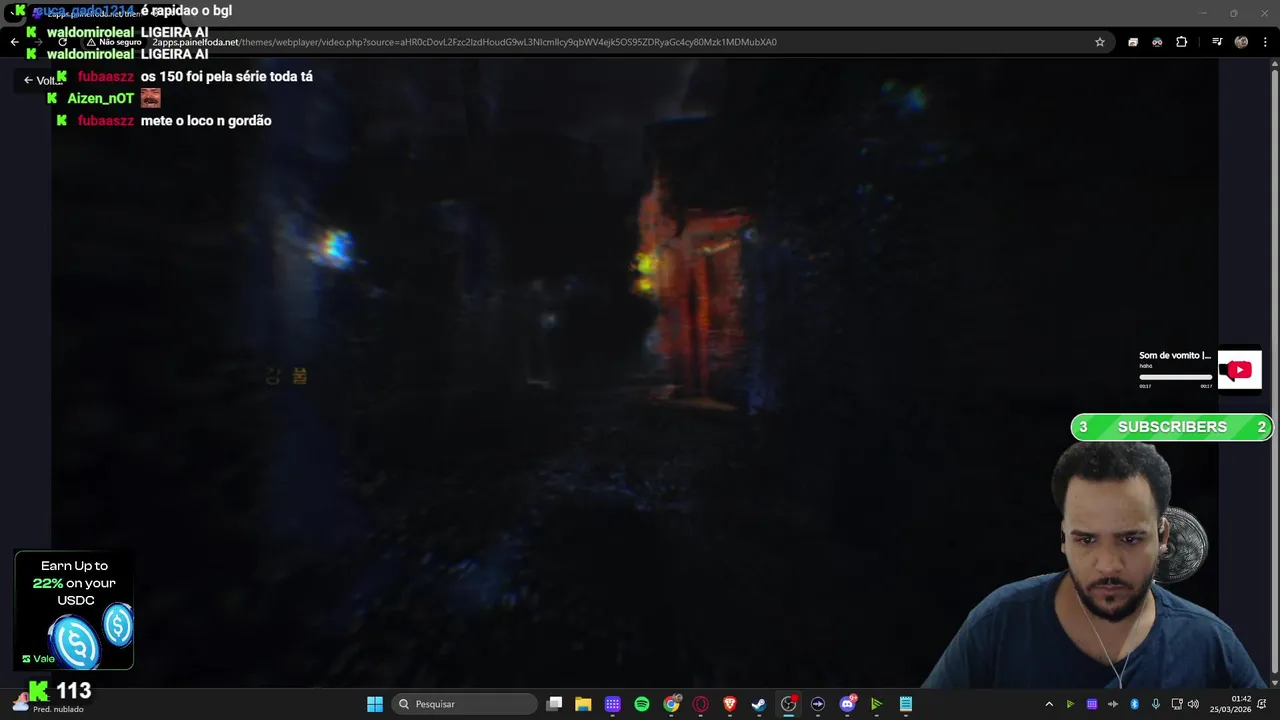Open the browser extensions puzzle icon
1280x720 pixels.
click(x=1181, y=42)
